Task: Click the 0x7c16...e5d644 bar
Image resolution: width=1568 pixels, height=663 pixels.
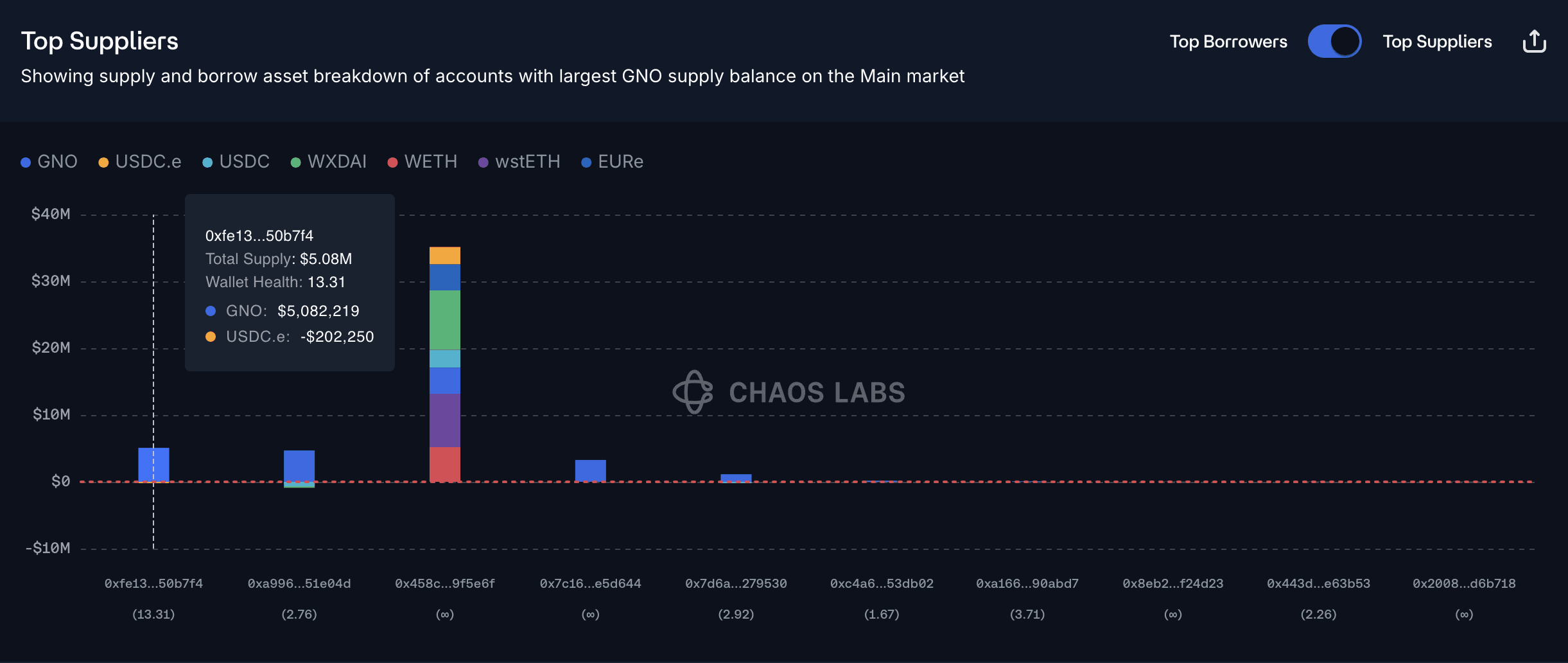Action: (x=590, y=470)
